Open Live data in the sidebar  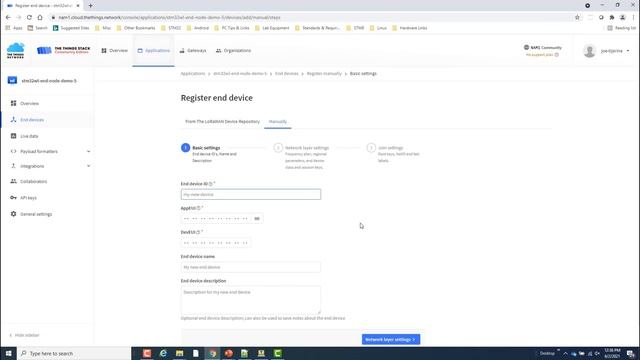[29, 136]
